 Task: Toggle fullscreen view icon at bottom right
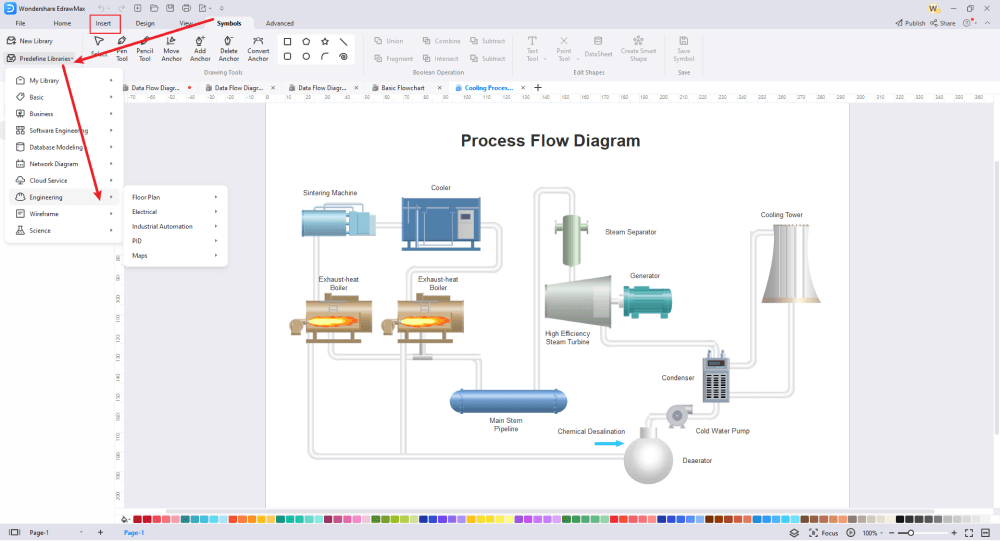[x=968, y=533]
